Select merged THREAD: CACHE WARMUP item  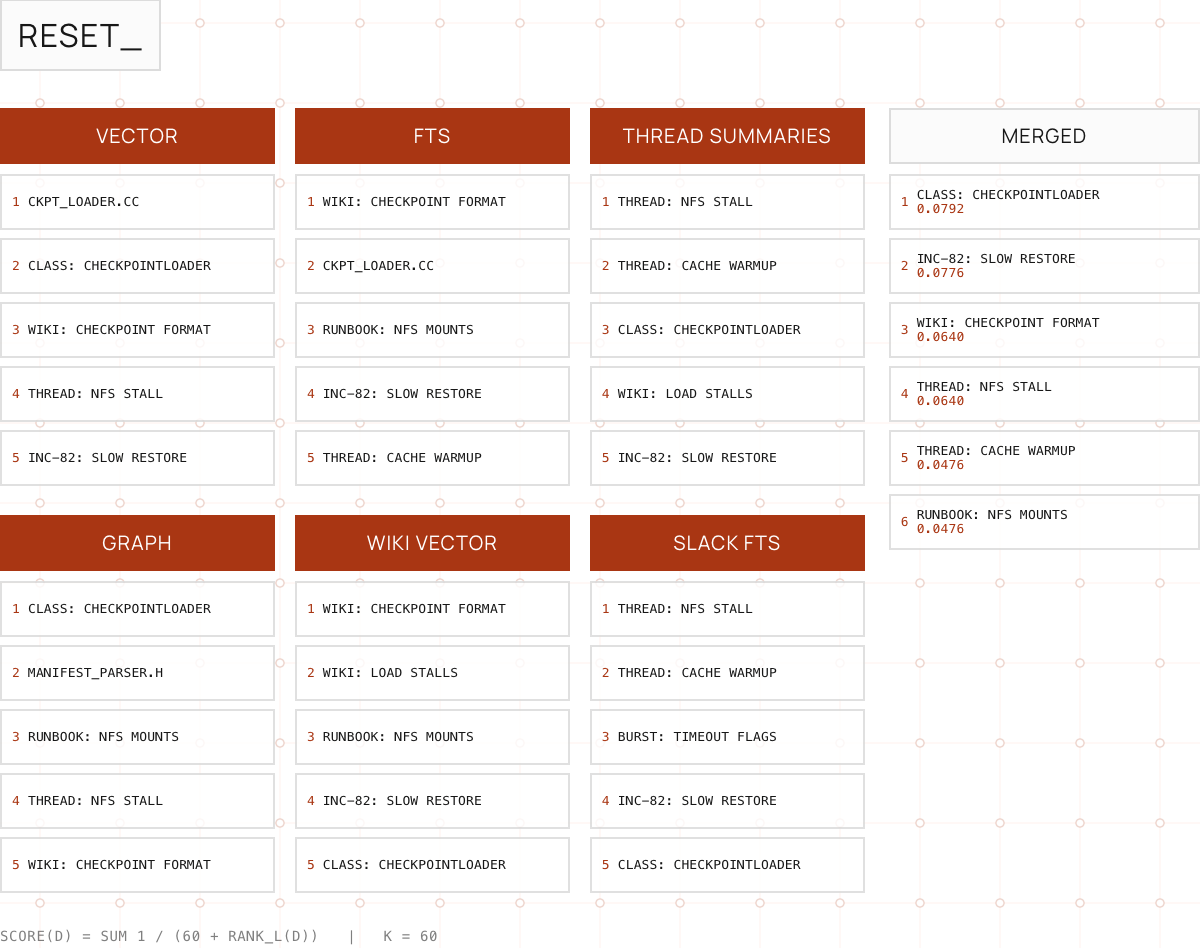1044,458
